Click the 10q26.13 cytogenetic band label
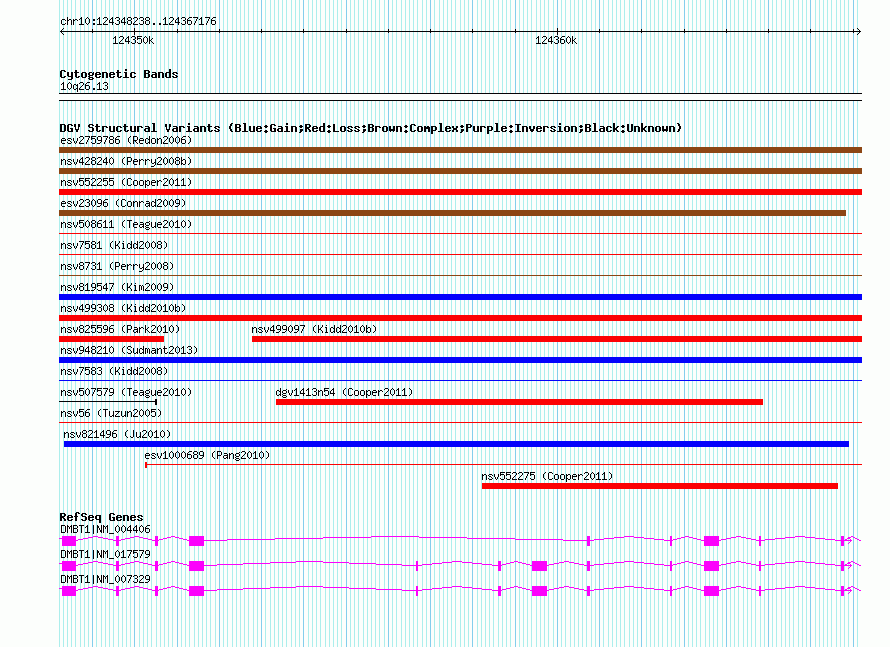Screen dimensions: 890x647 (x=84, y=86)
